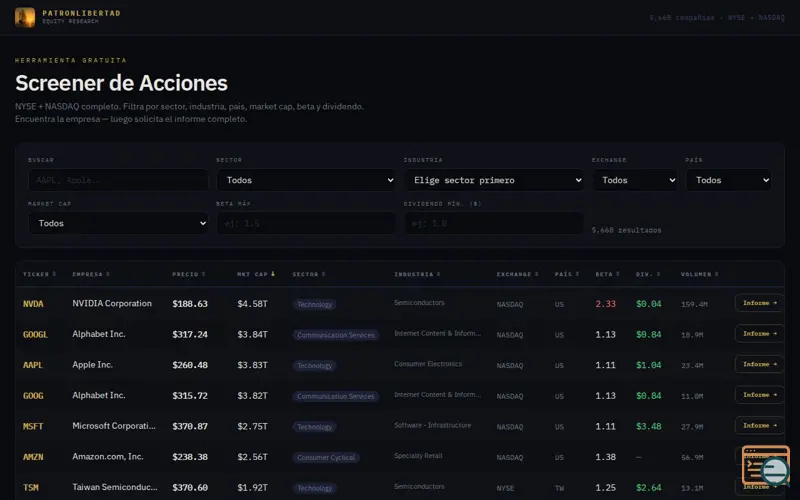This screenshot has height=500, width=800.
Task: Sort by Mkt Cap descending arrow
Action: pos(273,274)
